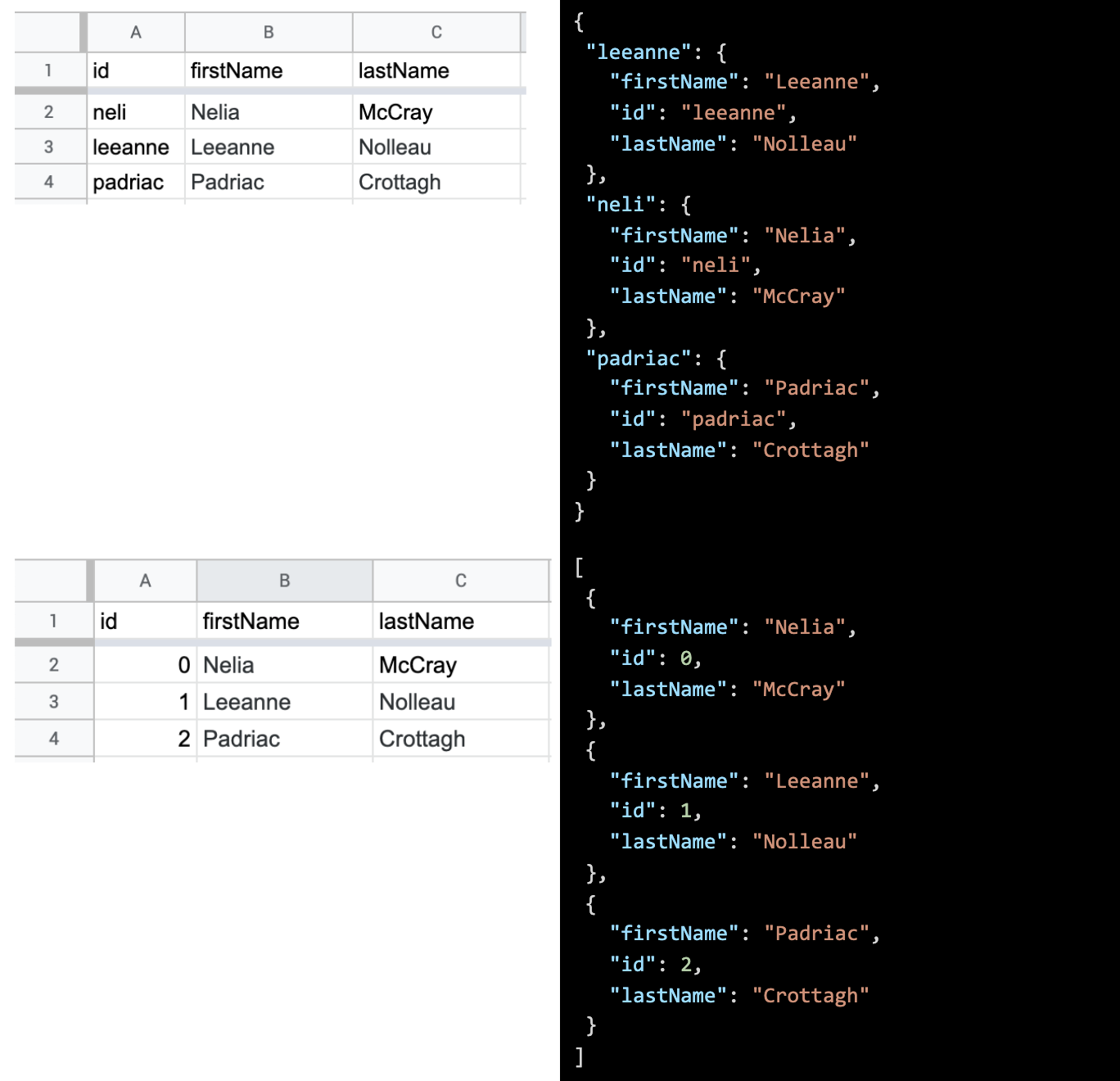Select column A header in top spreadsheet
This screenshot has height=1081, width=1120.
point(136,32)
